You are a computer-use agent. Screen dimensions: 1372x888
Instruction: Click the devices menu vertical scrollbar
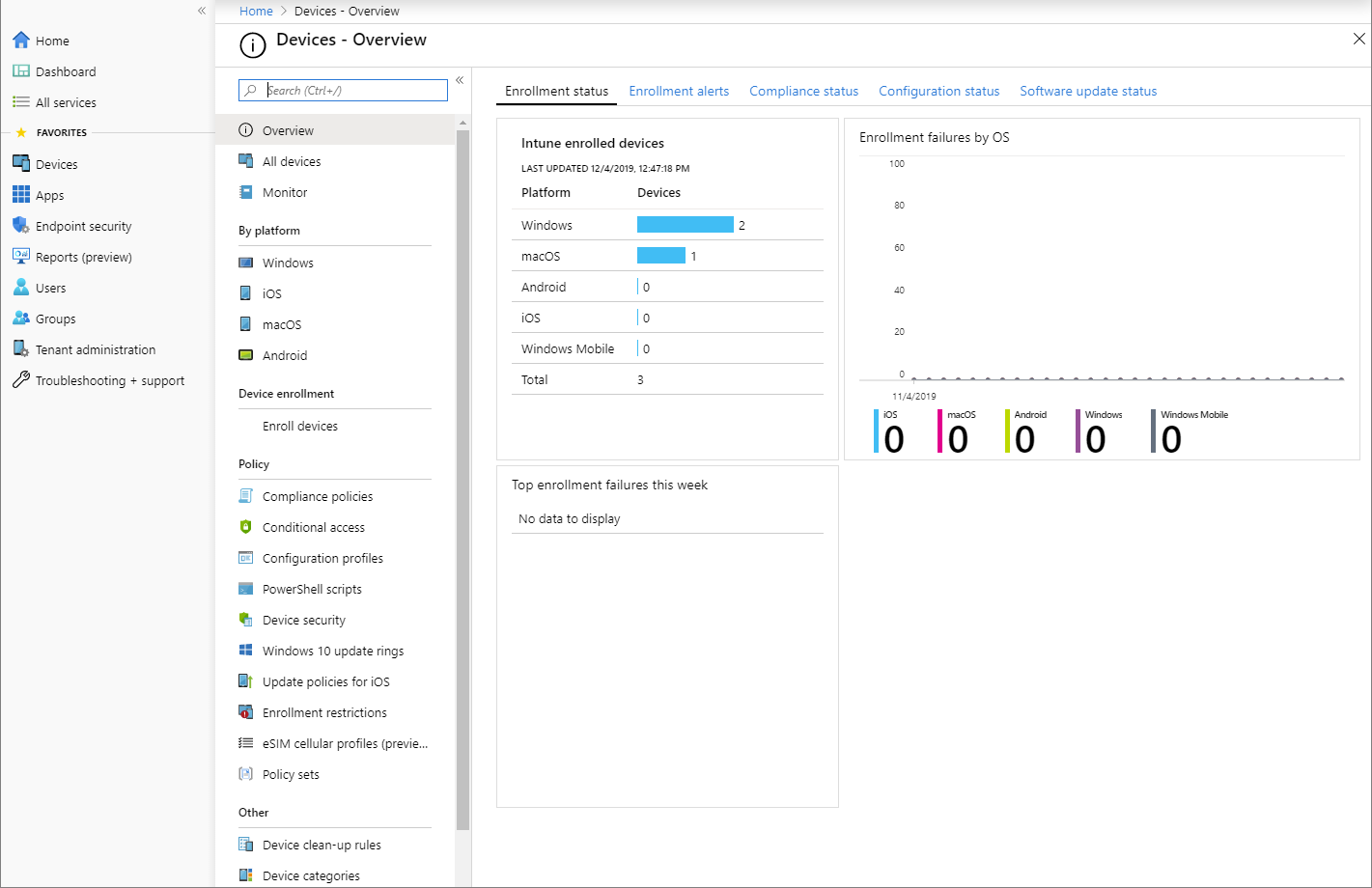coord(462,480)
